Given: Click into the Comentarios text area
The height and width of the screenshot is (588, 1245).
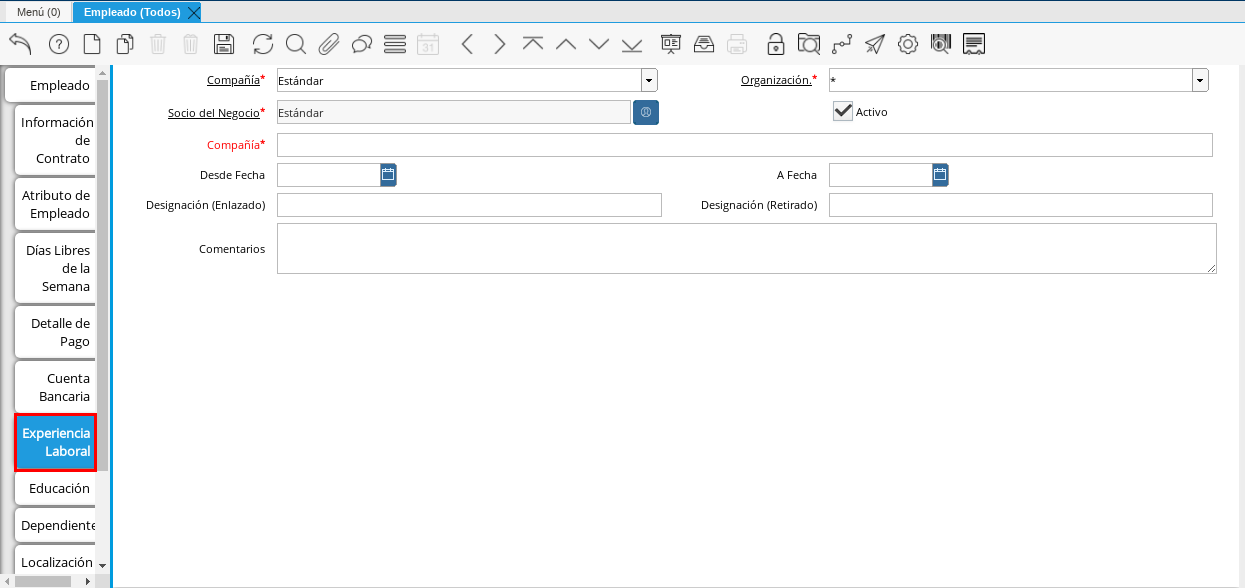Looking at the screenshot, I should [x=747, y=248].
